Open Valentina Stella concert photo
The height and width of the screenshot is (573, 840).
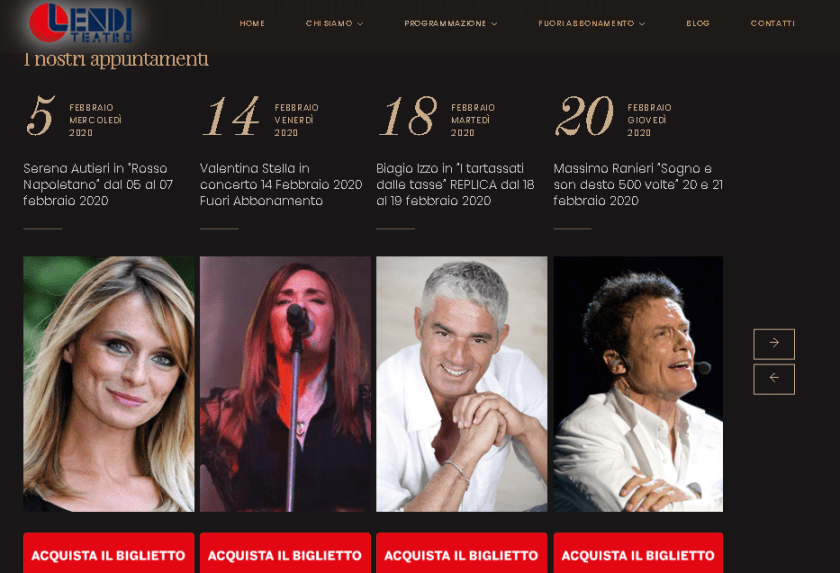coord(285,383)
